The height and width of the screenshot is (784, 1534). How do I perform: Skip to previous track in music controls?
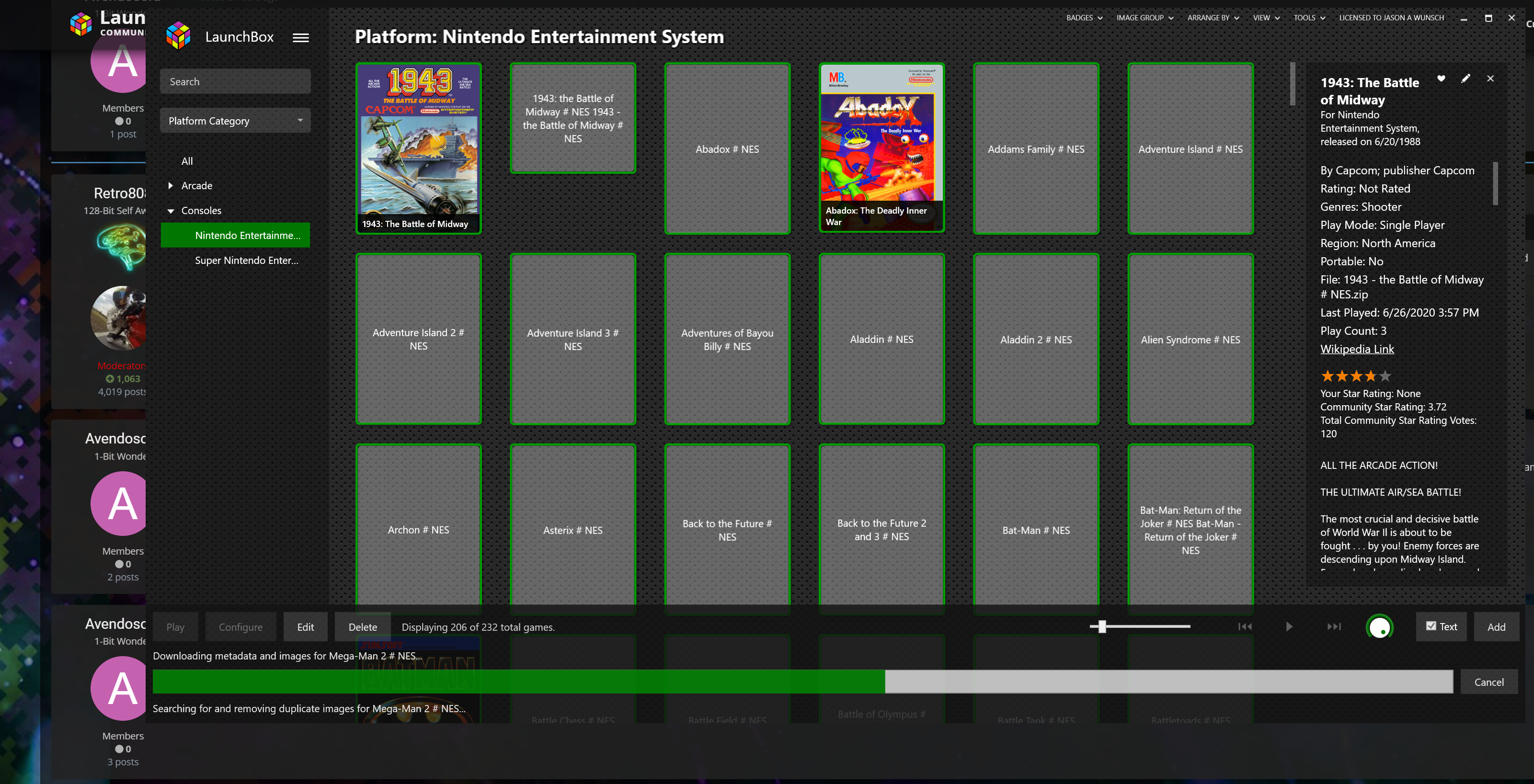[1245, 626]
